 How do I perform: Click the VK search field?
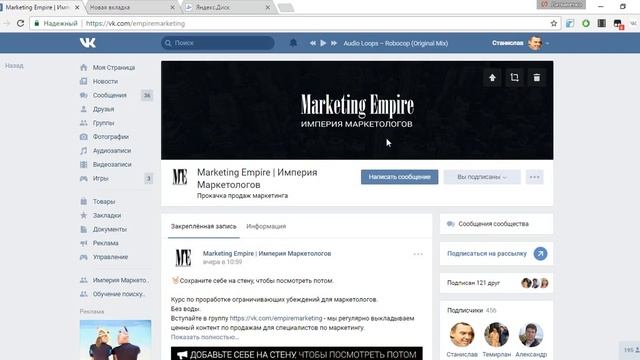click(x=218, y=43)
